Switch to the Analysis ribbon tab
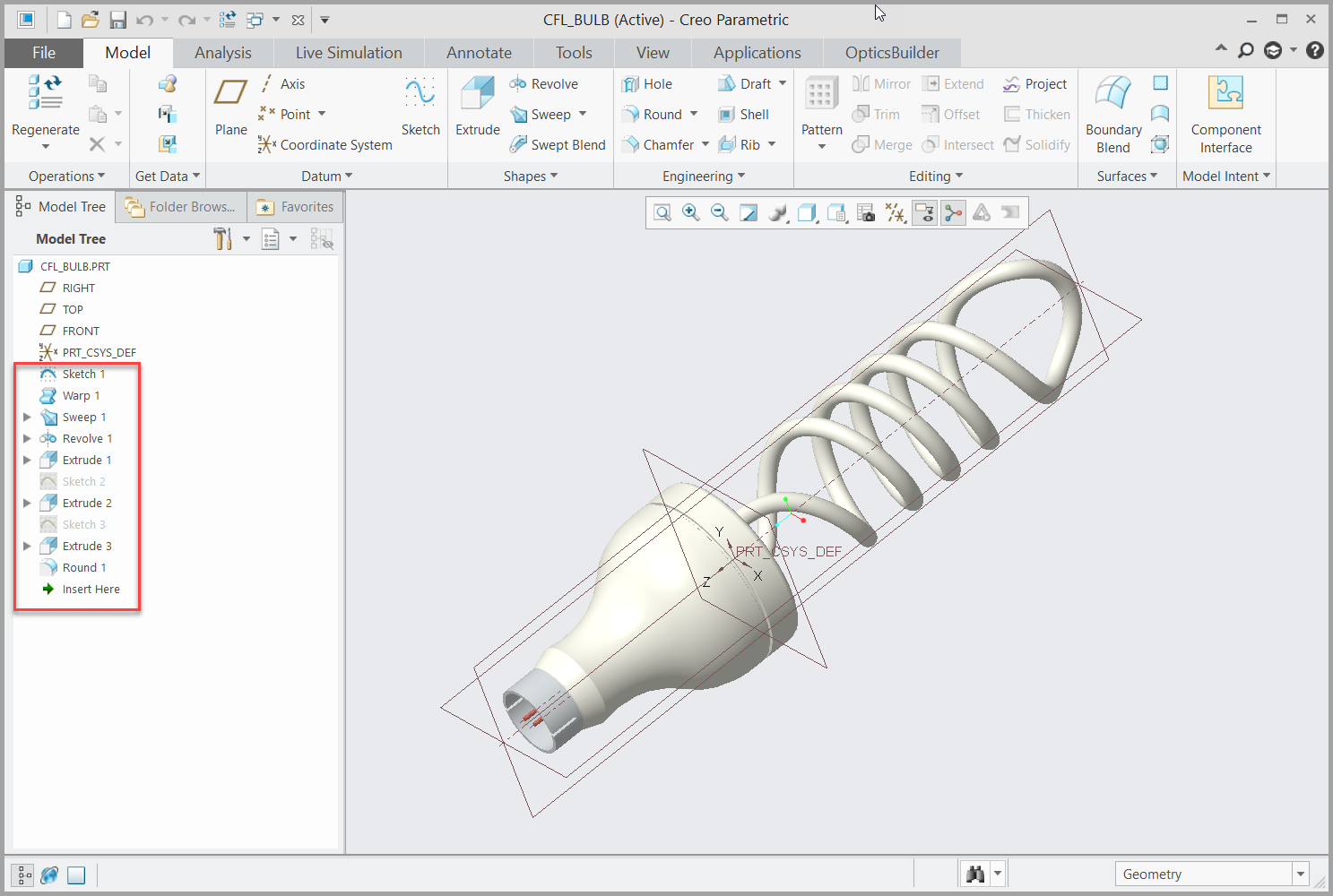 [223, 53]
